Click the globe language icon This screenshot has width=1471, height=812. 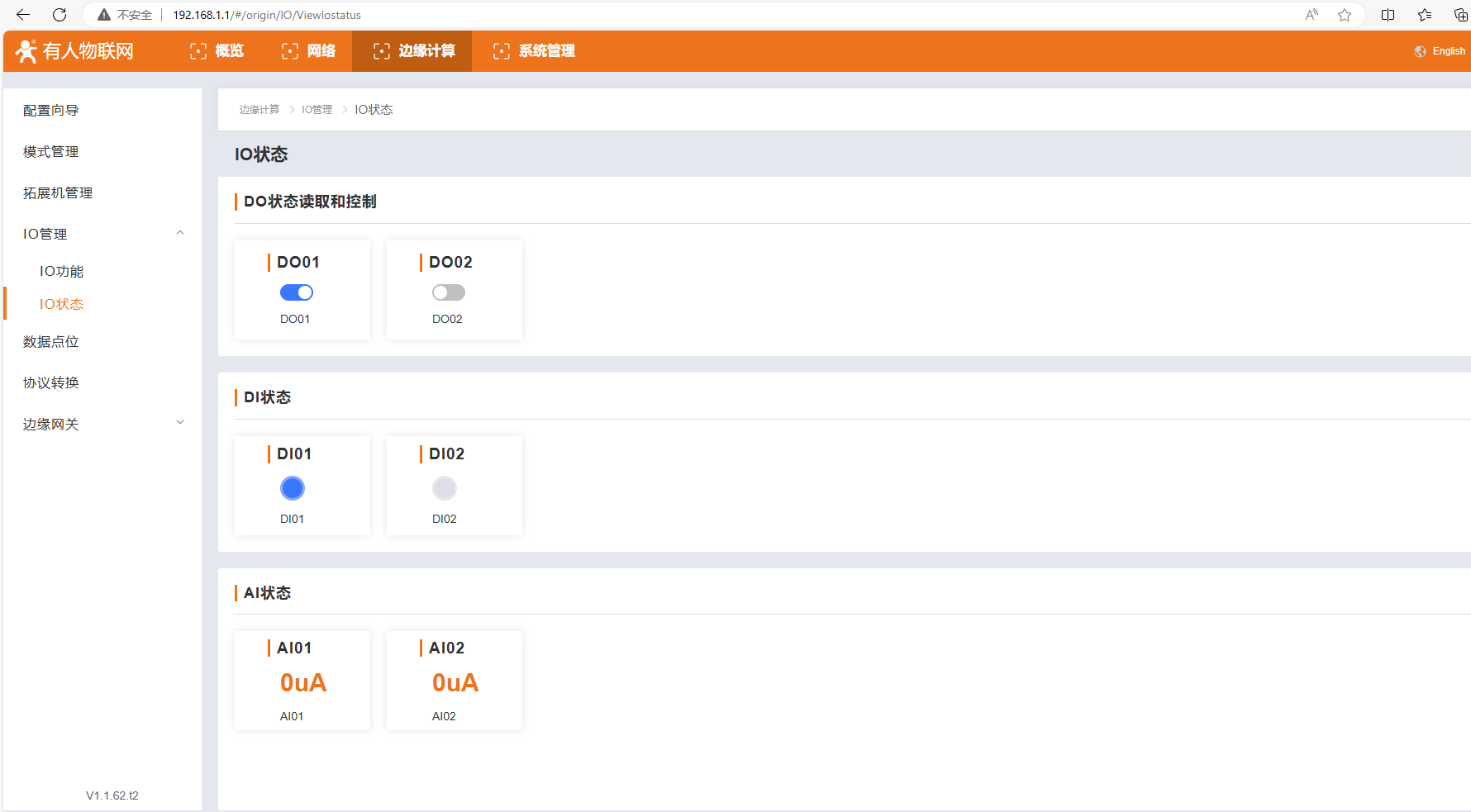pos(1420,51)
